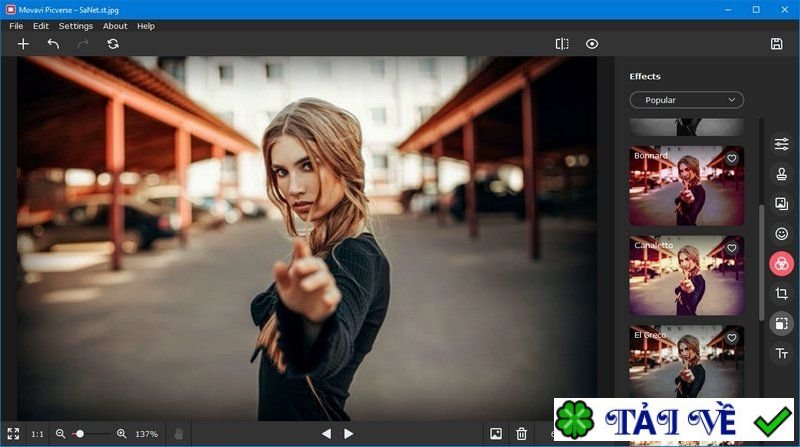Apply the Bonnard effect thumbnail
The image size is (800, 447).
(x=687, y=186)
